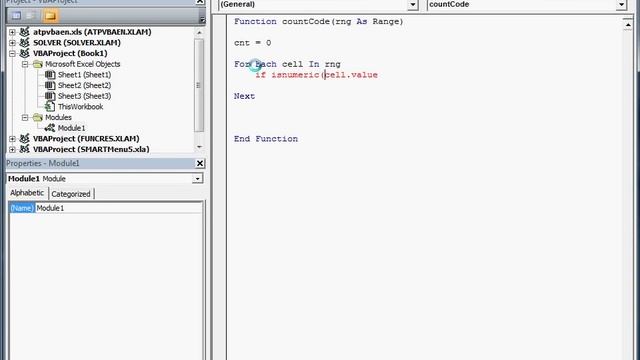Select Sheet3 (Sheet3) worksheet icon

point(50,96)
